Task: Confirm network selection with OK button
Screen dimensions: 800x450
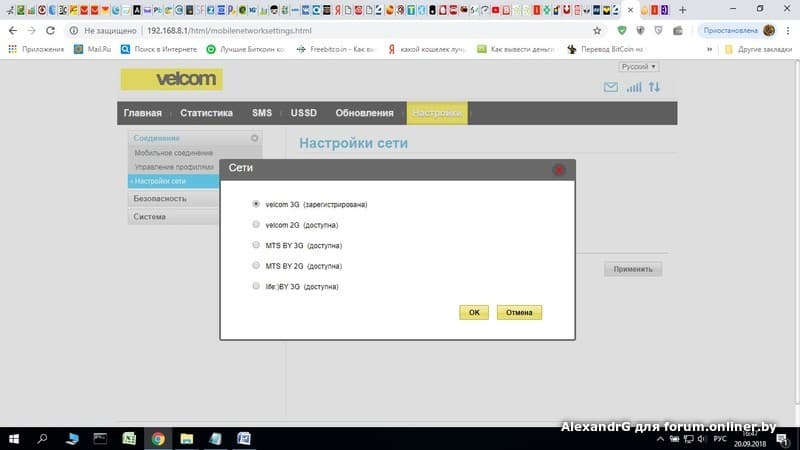Action: [x=473, y=312]
